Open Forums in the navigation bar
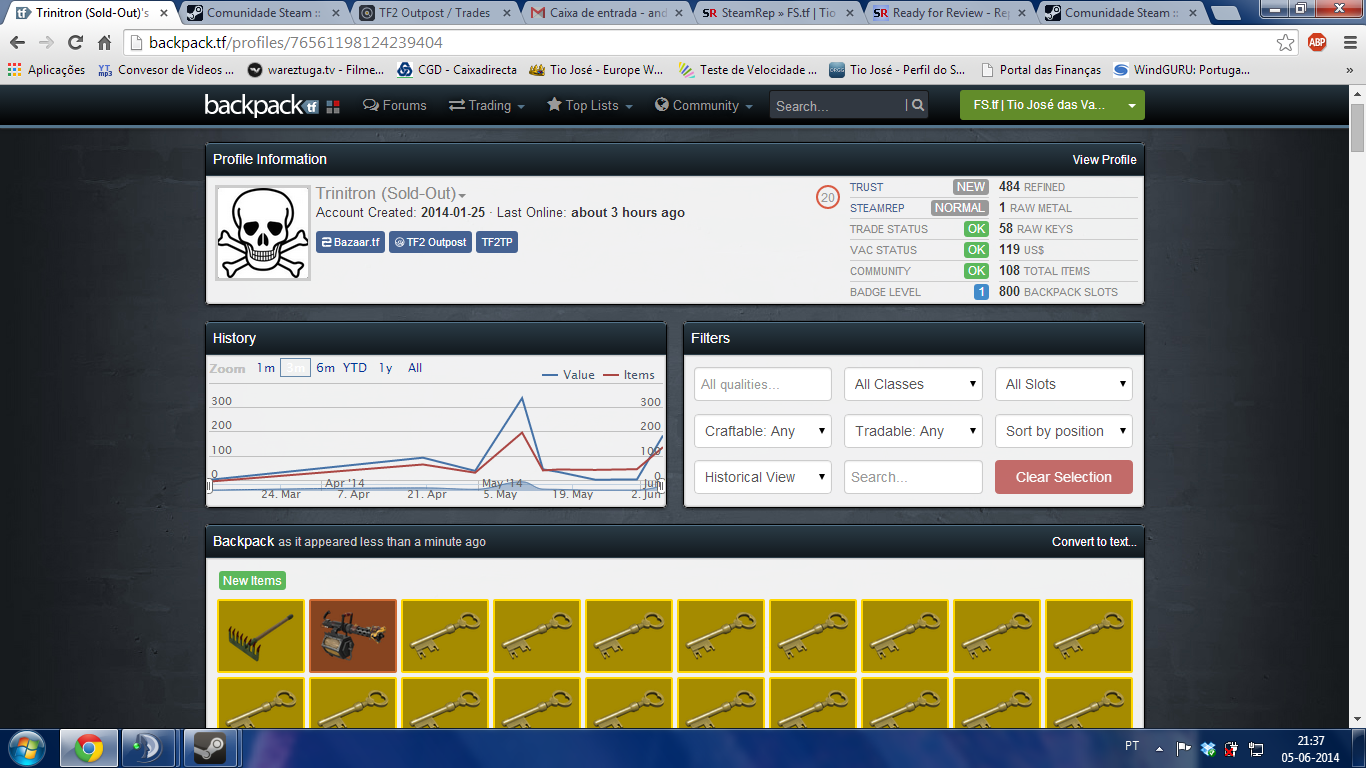1366x768 pixels. click(x=394, y=105)
